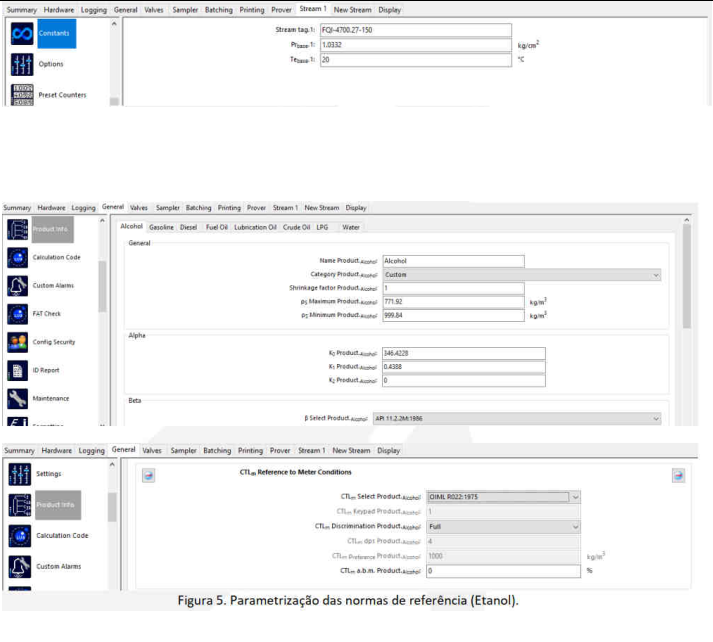Click the K2 Product Alcohol field
713x642 pixels.
[464, 381]
